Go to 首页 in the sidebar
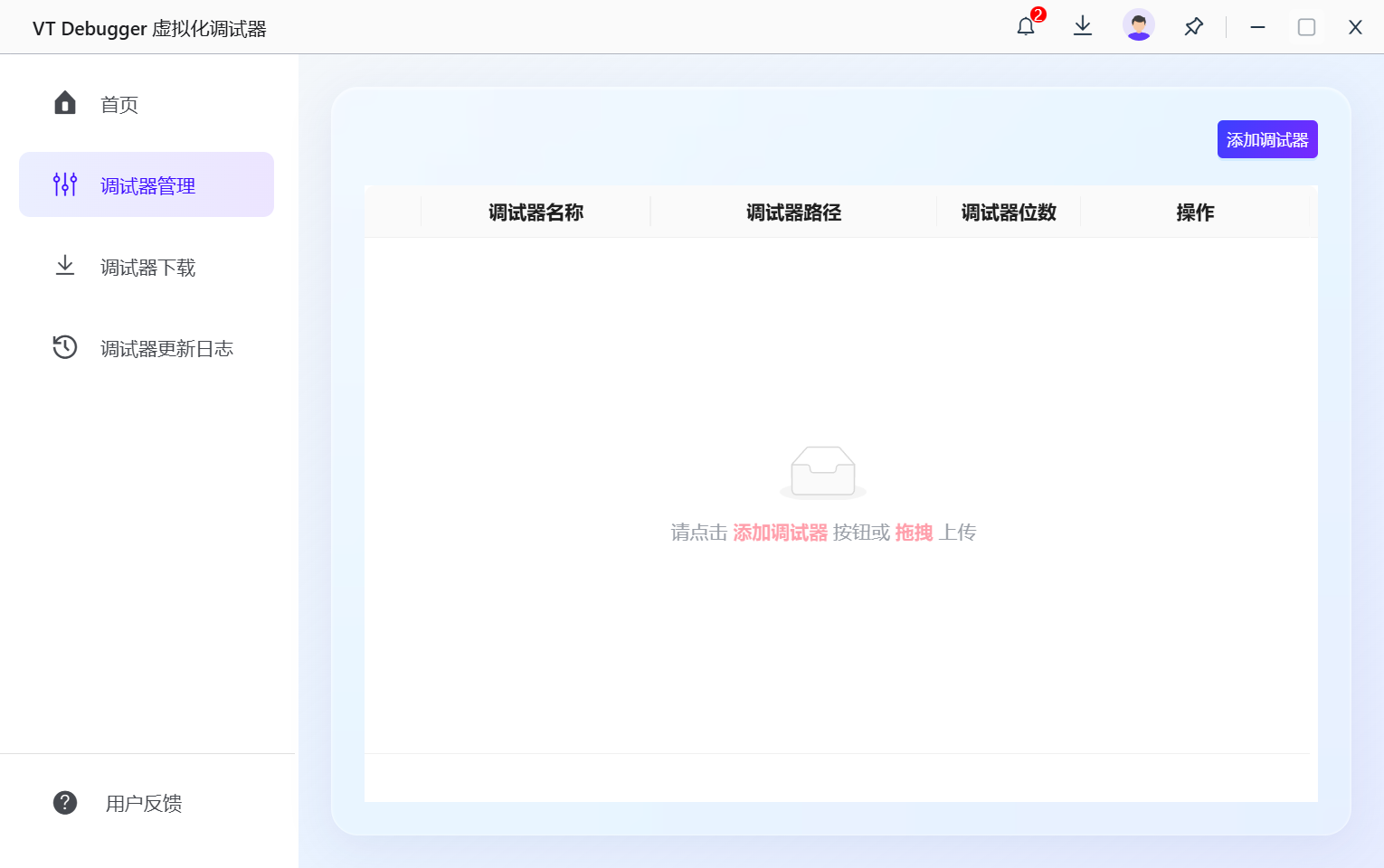The image size is (1384, 868). [147, 104]
